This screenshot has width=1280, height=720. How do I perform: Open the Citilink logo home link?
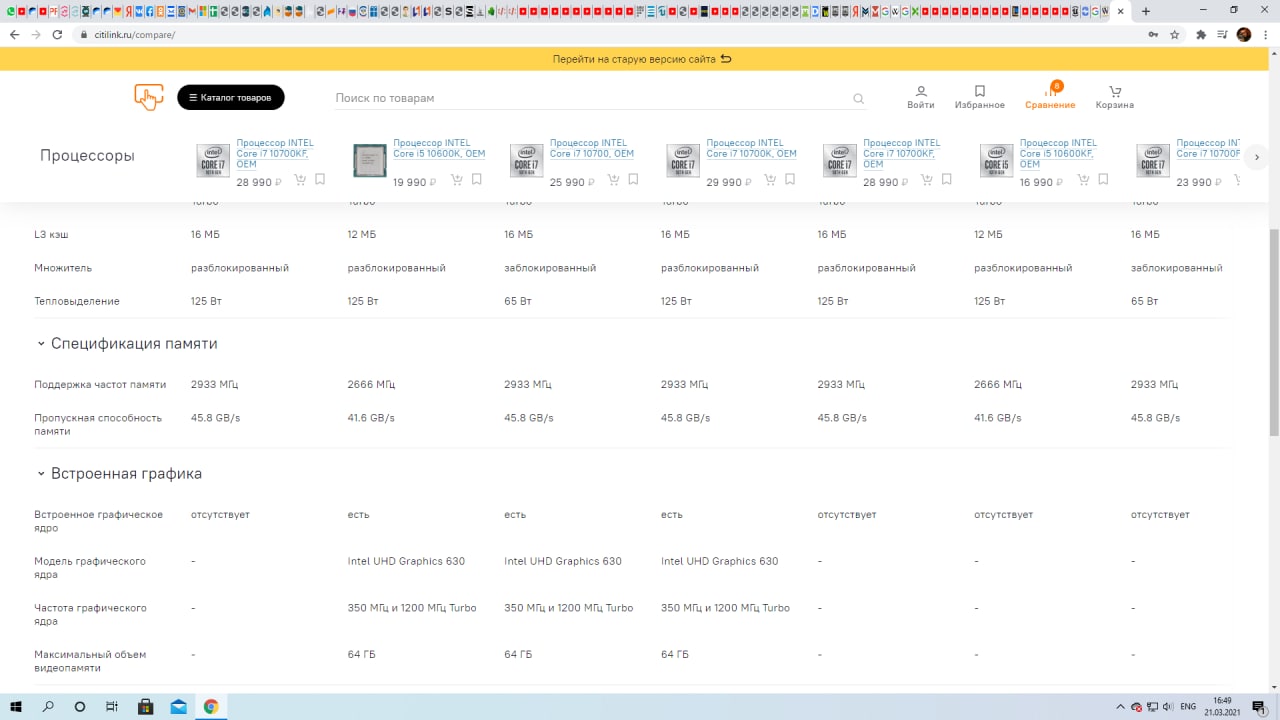(148, 97)
